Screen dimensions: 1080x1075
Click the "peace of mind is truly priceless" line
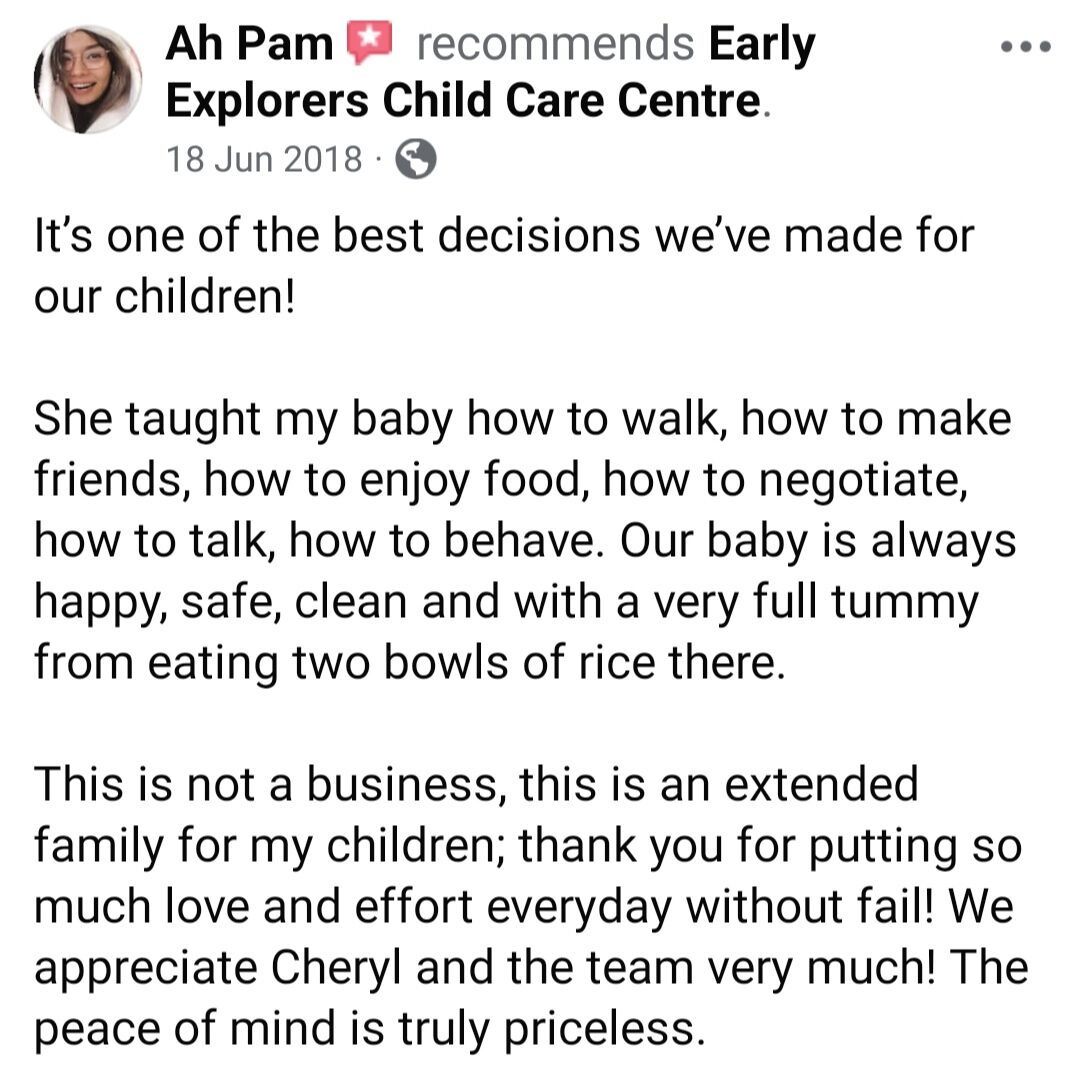pos(364,1027)
